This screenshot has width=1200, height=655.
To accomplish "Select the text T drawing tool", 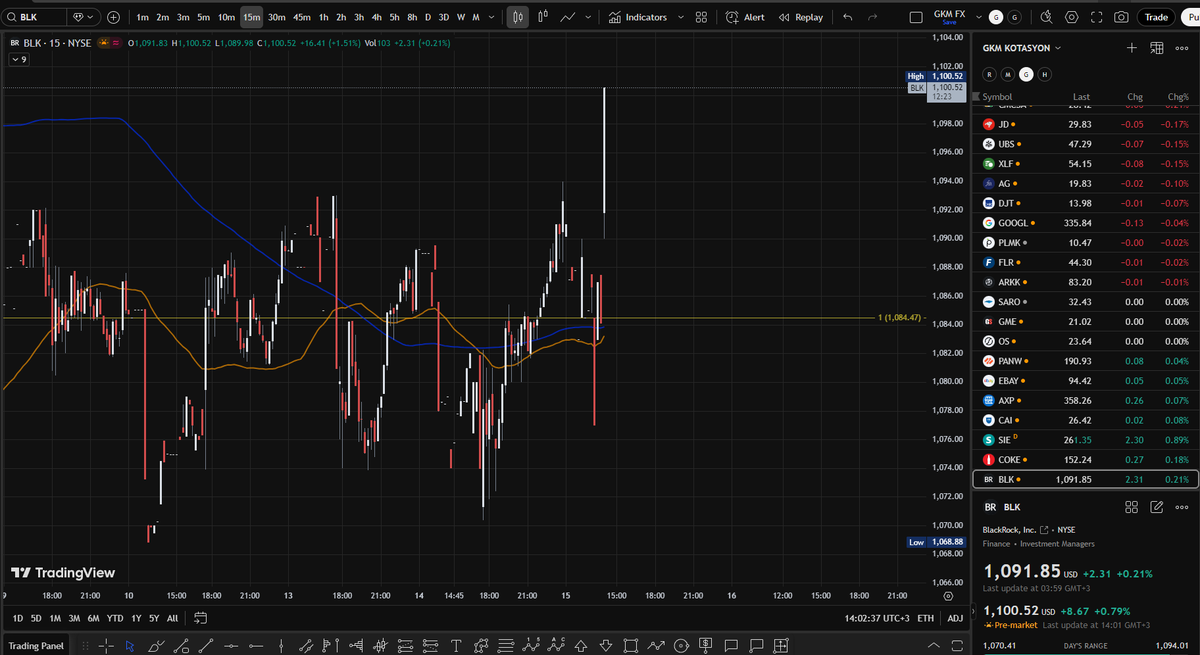I will pyautogui.click(x=456, y=645).
